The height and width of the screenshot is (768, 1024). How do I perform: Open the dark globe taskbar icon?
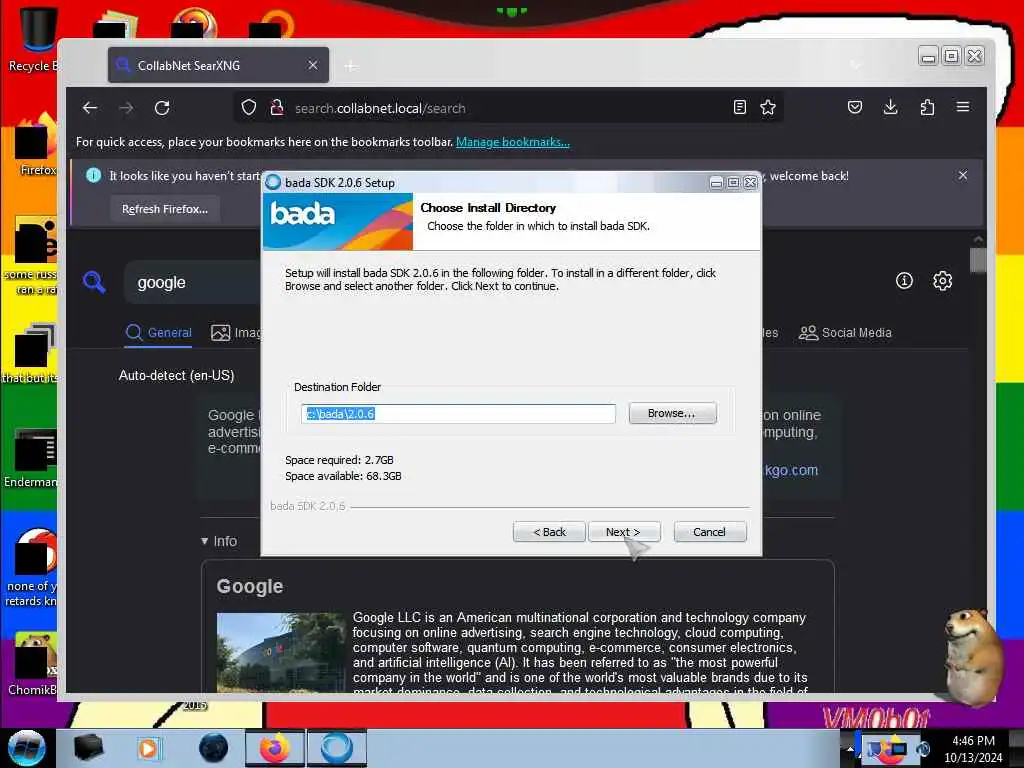point(214,748)
